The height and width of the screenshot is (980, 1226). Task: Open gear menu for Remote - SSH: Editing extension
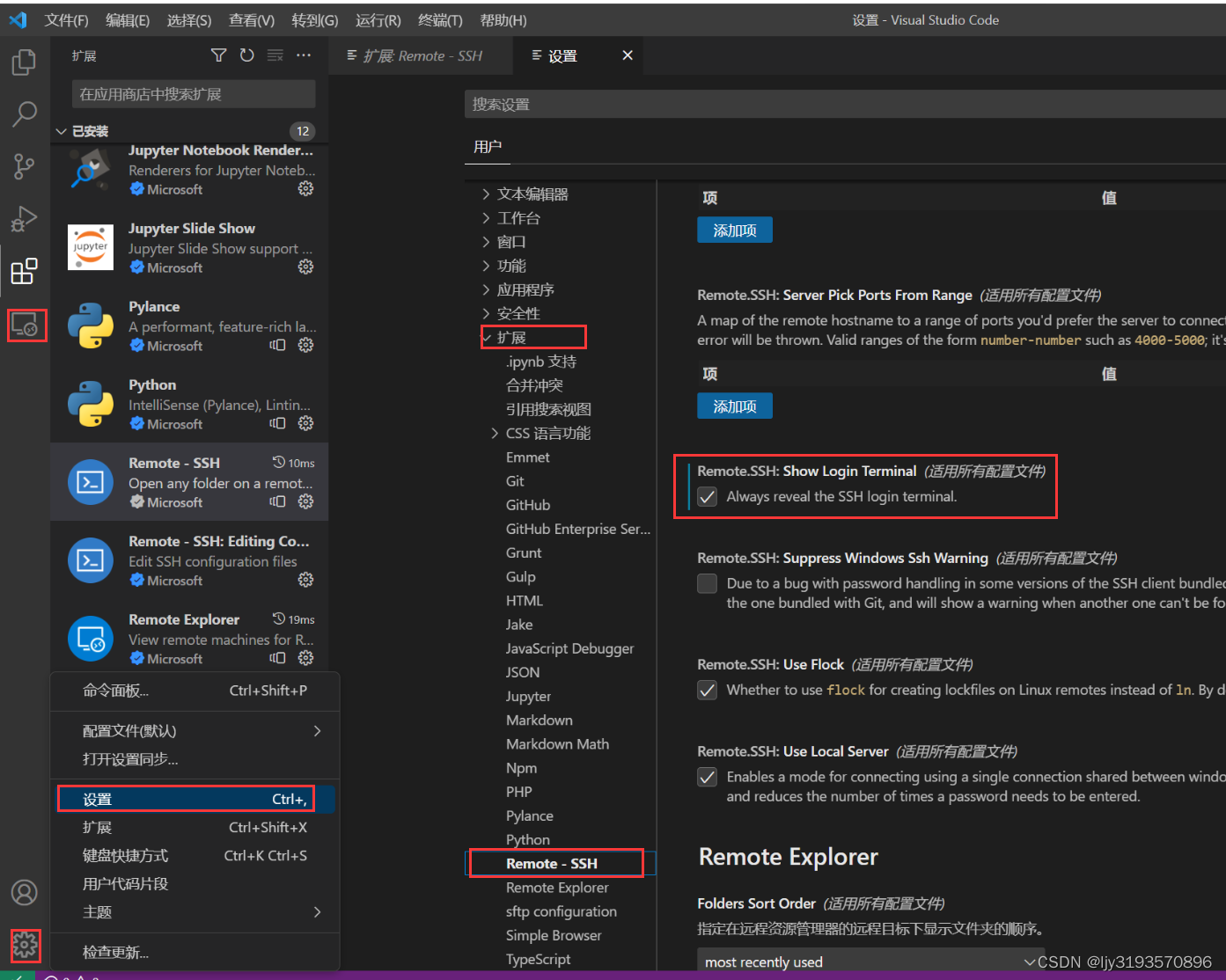305,580
